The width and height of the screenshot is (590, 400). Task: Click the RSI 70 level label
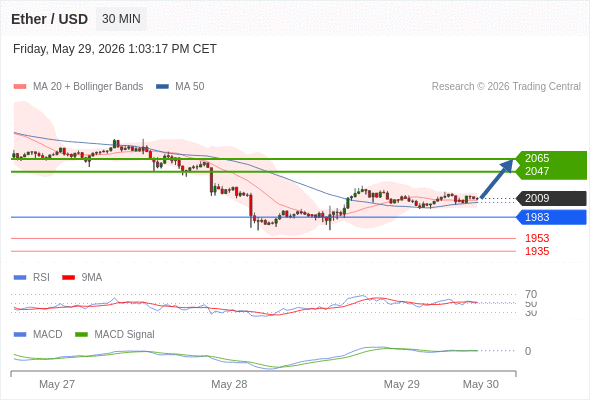pos(531,294)
